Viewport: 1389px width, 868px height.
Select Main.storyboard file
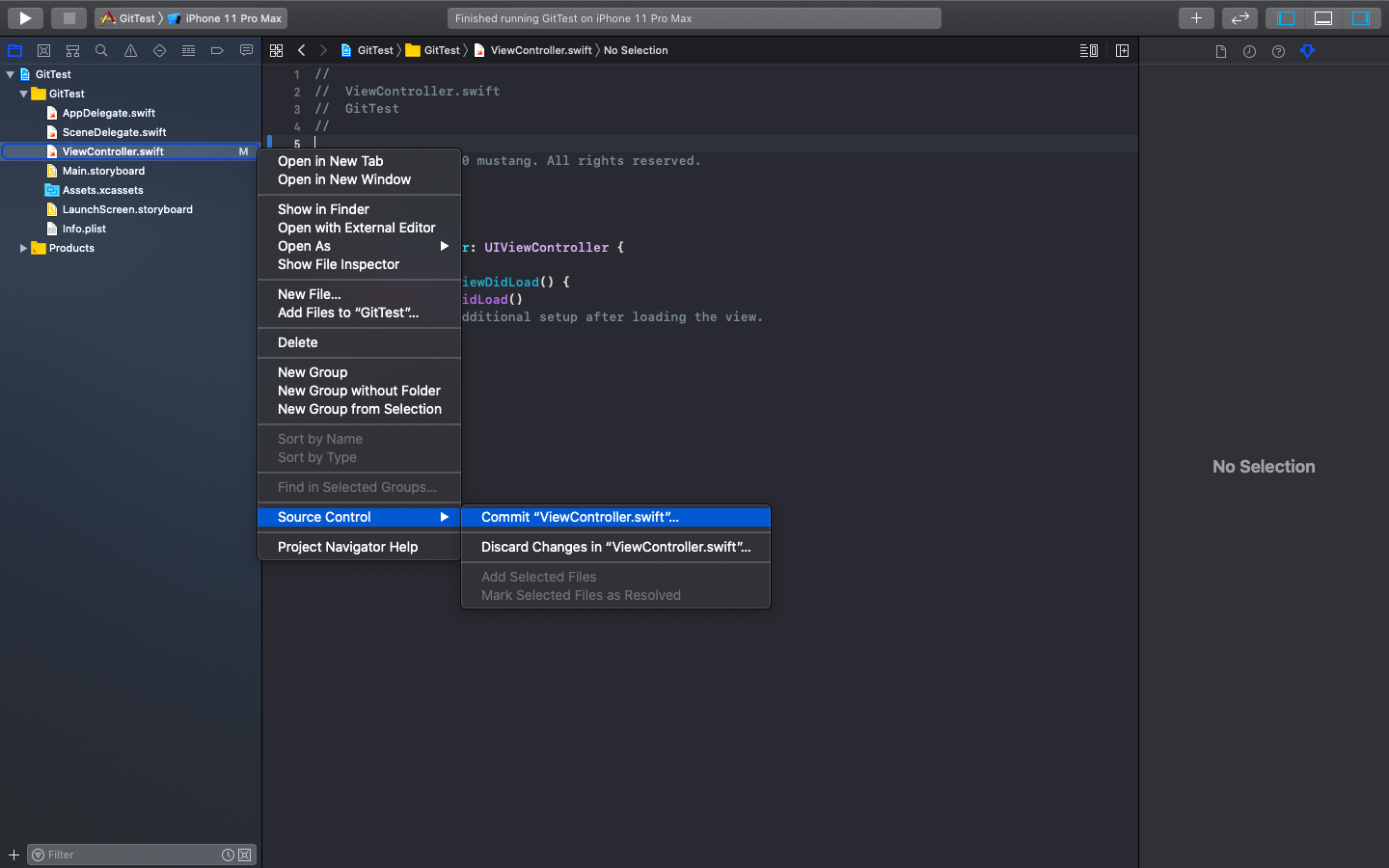[103, 171]
